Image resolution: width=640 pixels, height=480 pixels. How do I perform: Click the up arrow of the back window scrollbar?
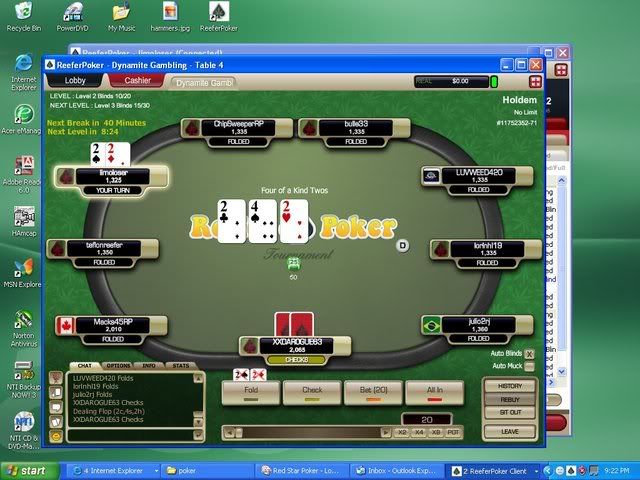(562, 180)
